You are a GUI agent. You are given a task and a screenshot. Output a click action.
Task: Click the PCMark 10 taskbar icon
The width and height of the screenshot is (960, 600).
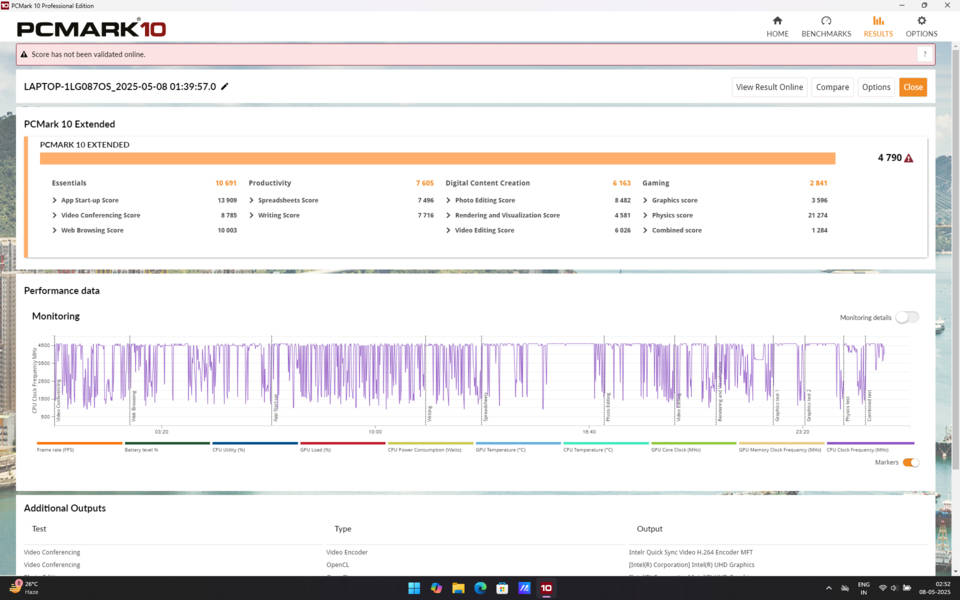(x=546, y=588)
